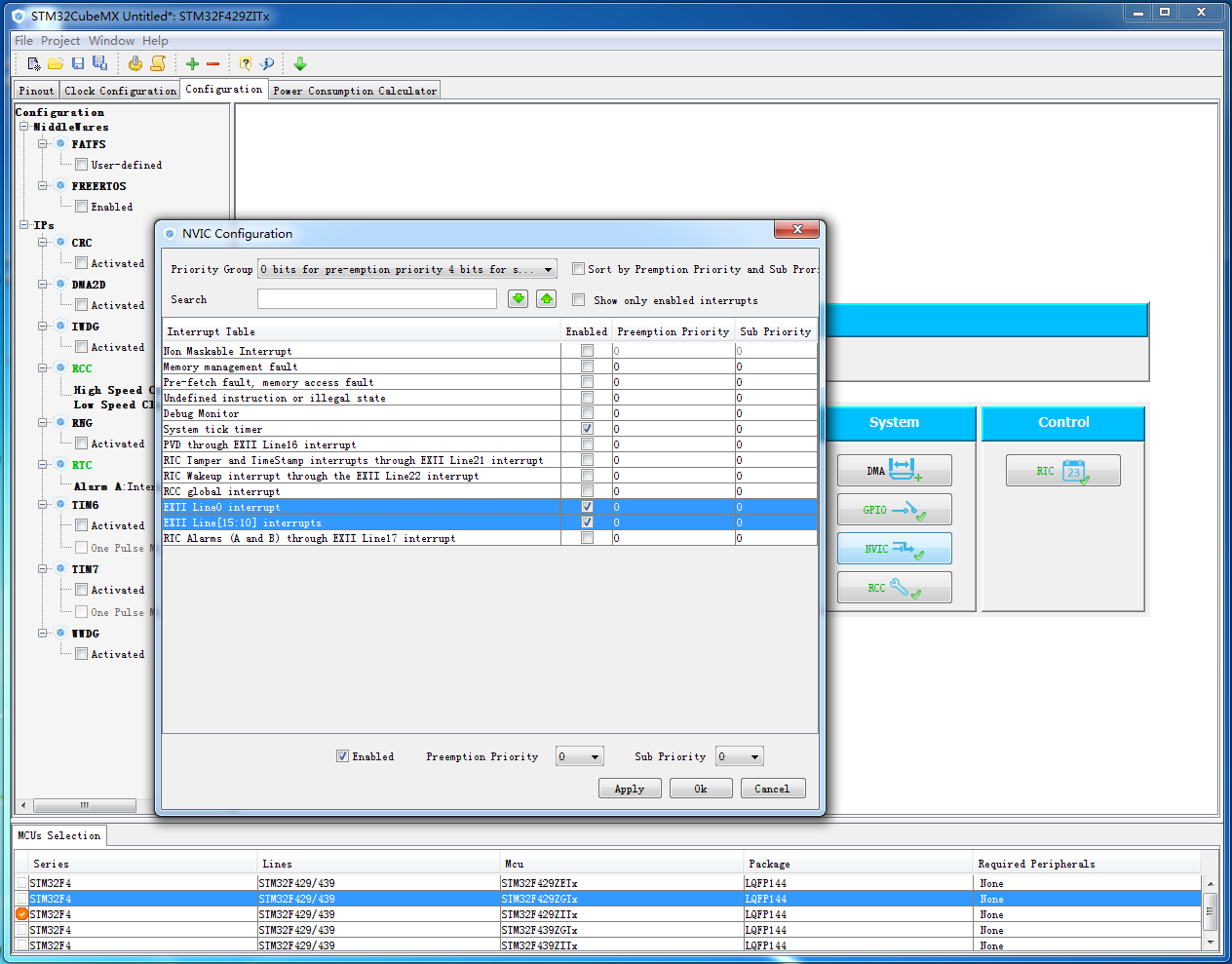
Task: Open the RTC control configuration button
Action: click(1063, 471)
